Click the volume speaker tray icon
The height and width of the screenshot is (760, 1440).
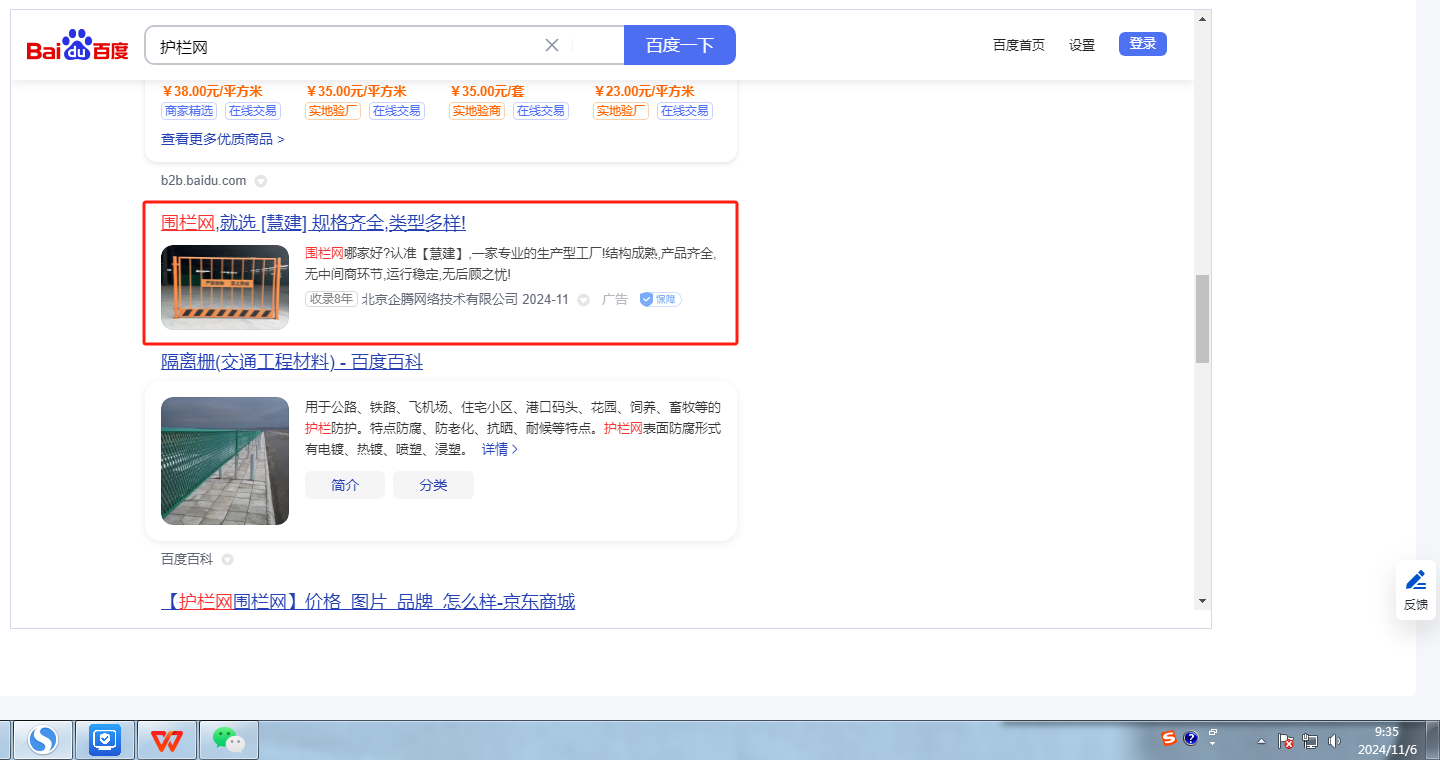click(1334, 741)
